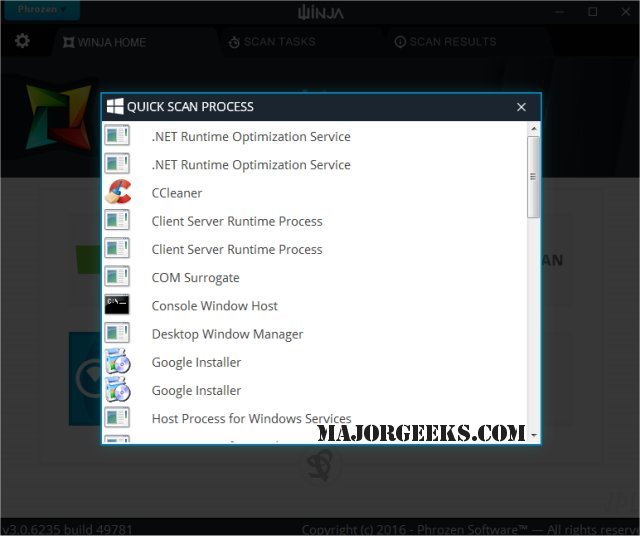
Task: Click the COM Surrogate process icon
Action: tap(117, 276)
